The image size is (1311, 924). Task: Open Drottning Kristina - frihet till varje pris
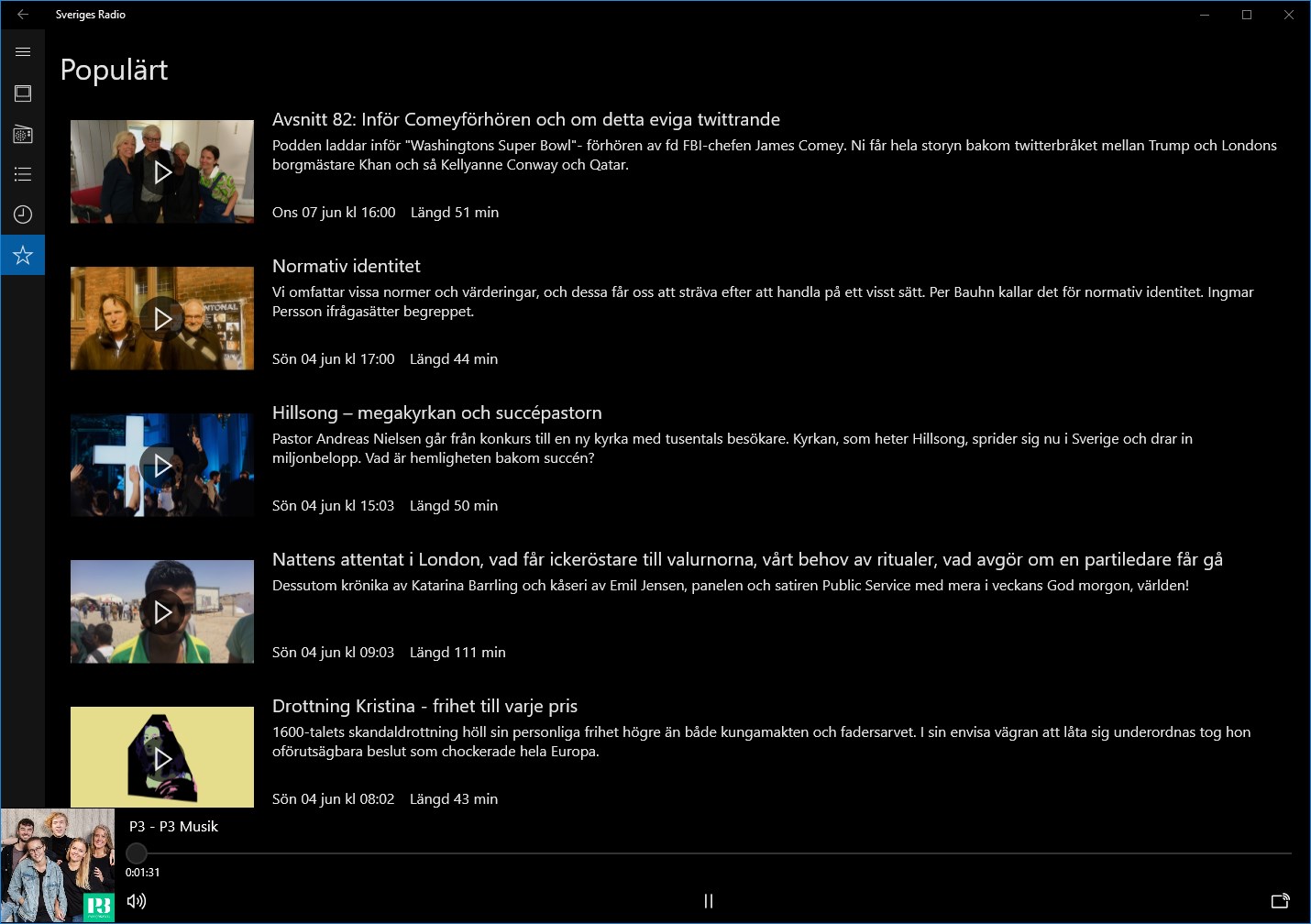click(x=424, y=706)
